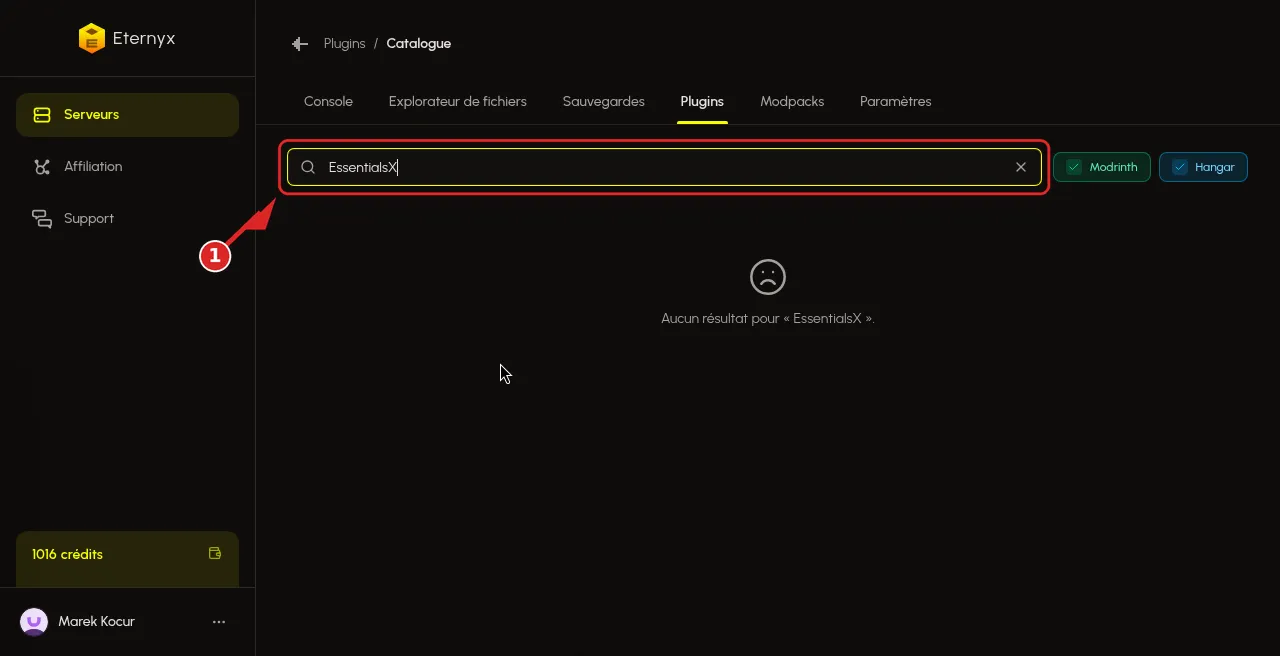The height and width of the screenshot is (656, 1280).
Task: Click the Support chat icon
Action: click(x=42, y=219)
